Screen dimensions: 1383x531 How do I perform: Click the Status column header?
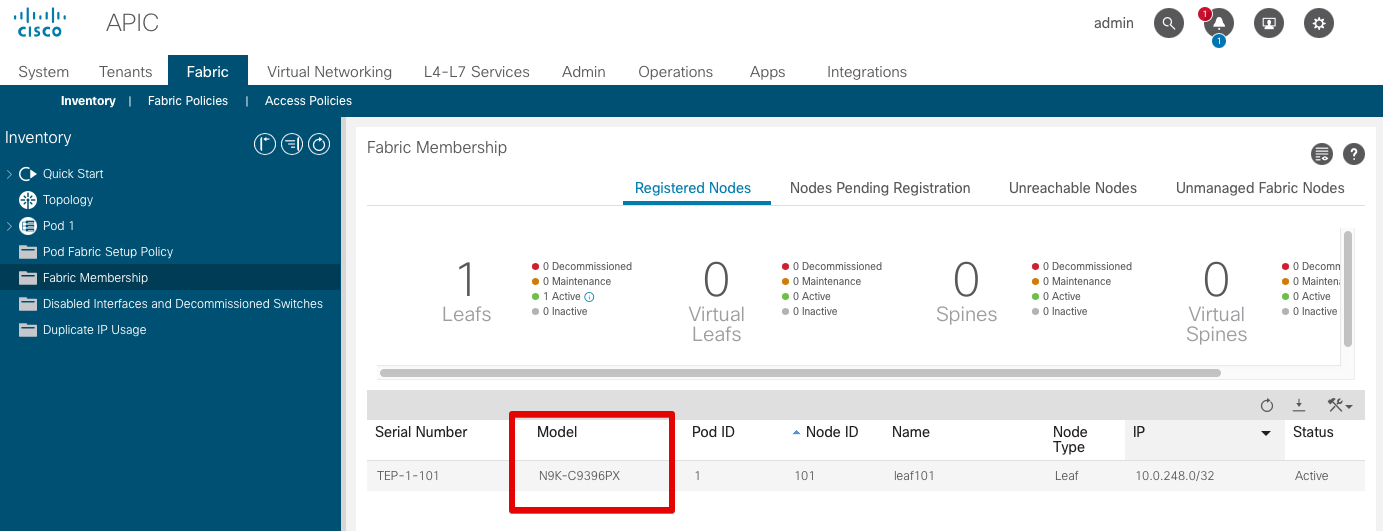pos(1313,432)
